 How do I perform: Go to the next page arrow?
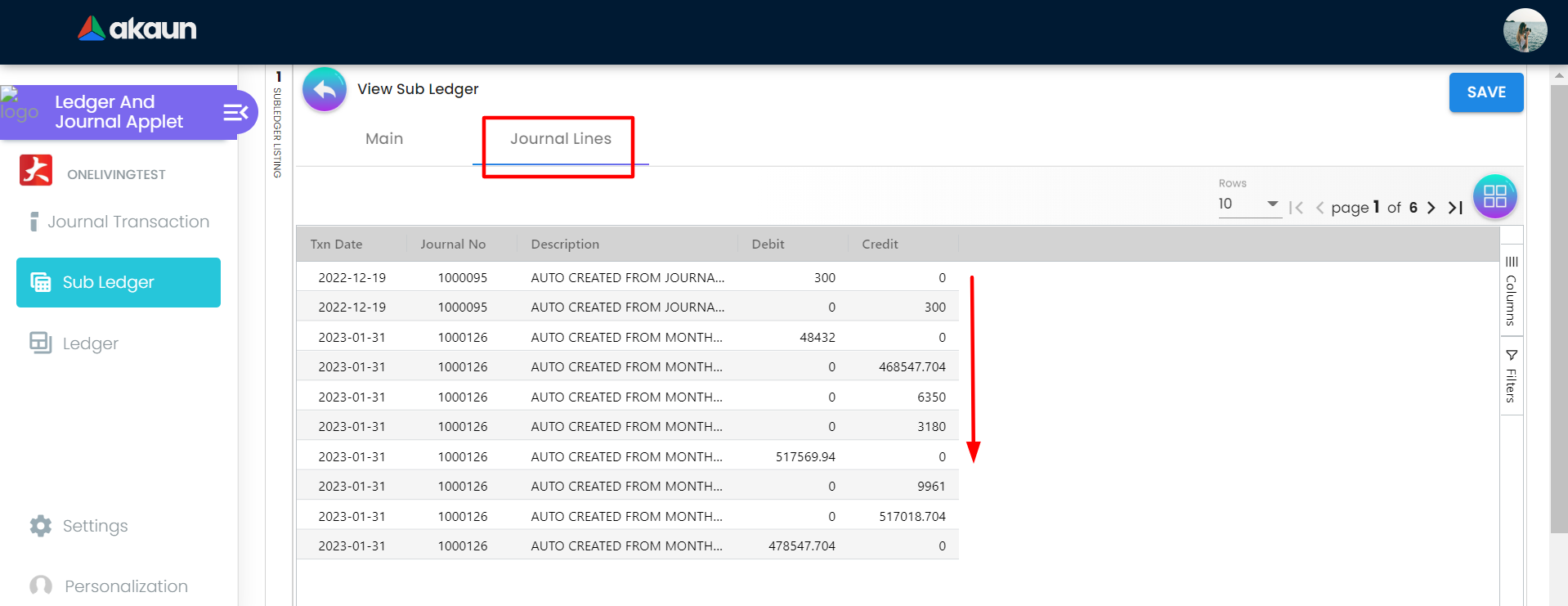click(x=1431, y=208)
